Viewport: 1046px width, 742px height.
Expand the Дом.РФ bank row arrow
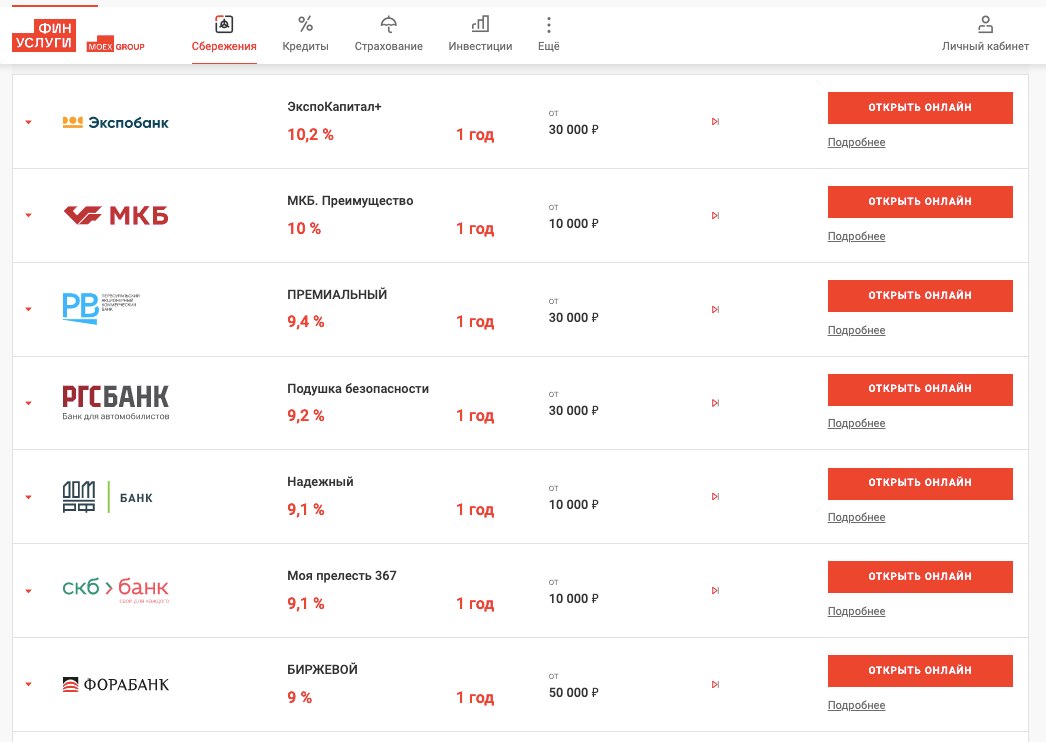[x=29, y=497]
